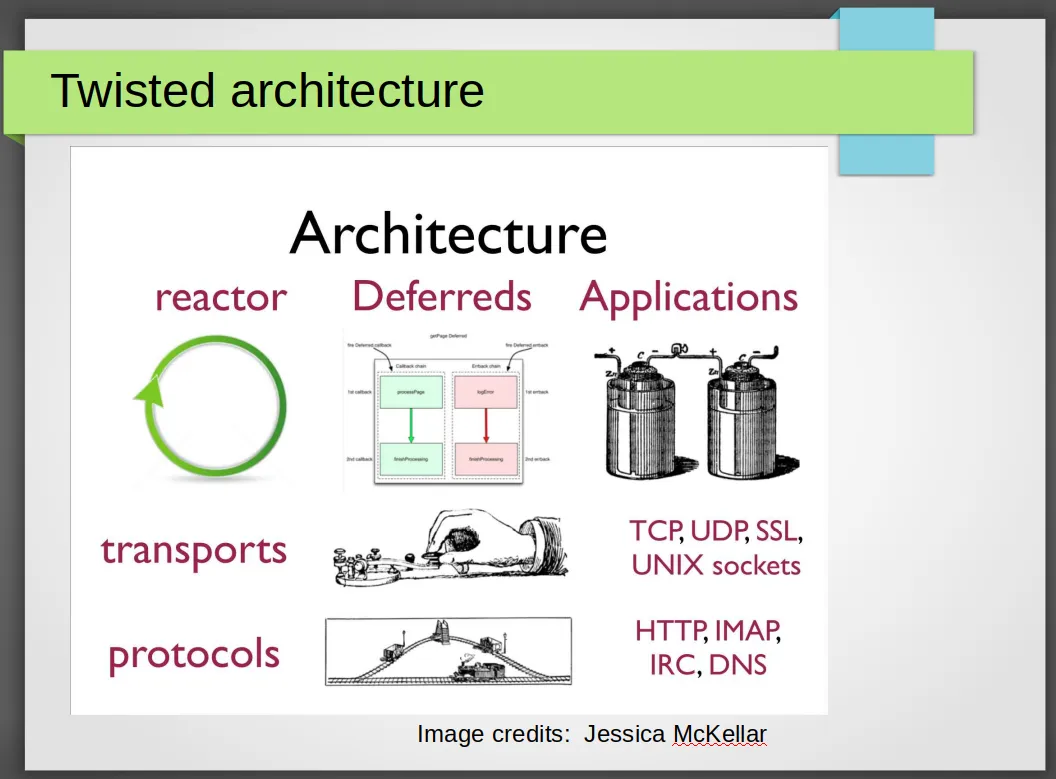The image size is (1056, 779).
Task: Select the "protocols" label
Action: (194, 655)
